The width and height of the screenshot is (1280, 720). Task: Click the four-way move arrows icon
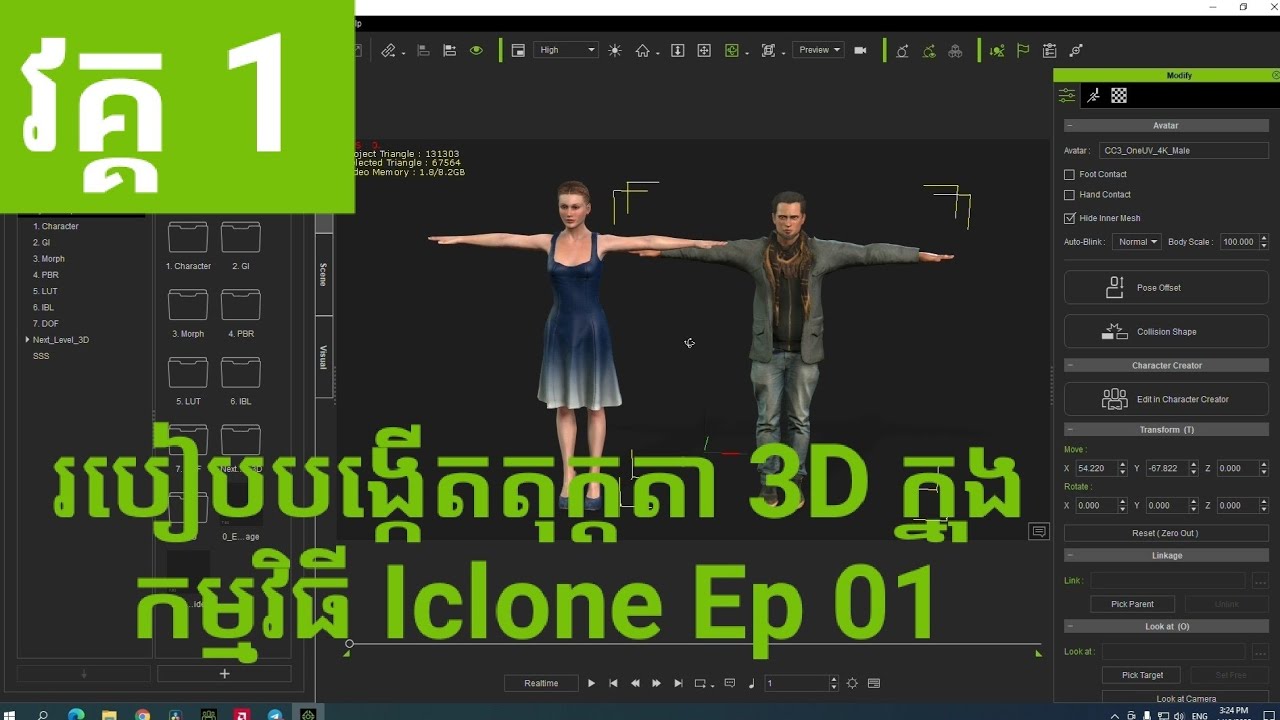(x=704, y=50)
